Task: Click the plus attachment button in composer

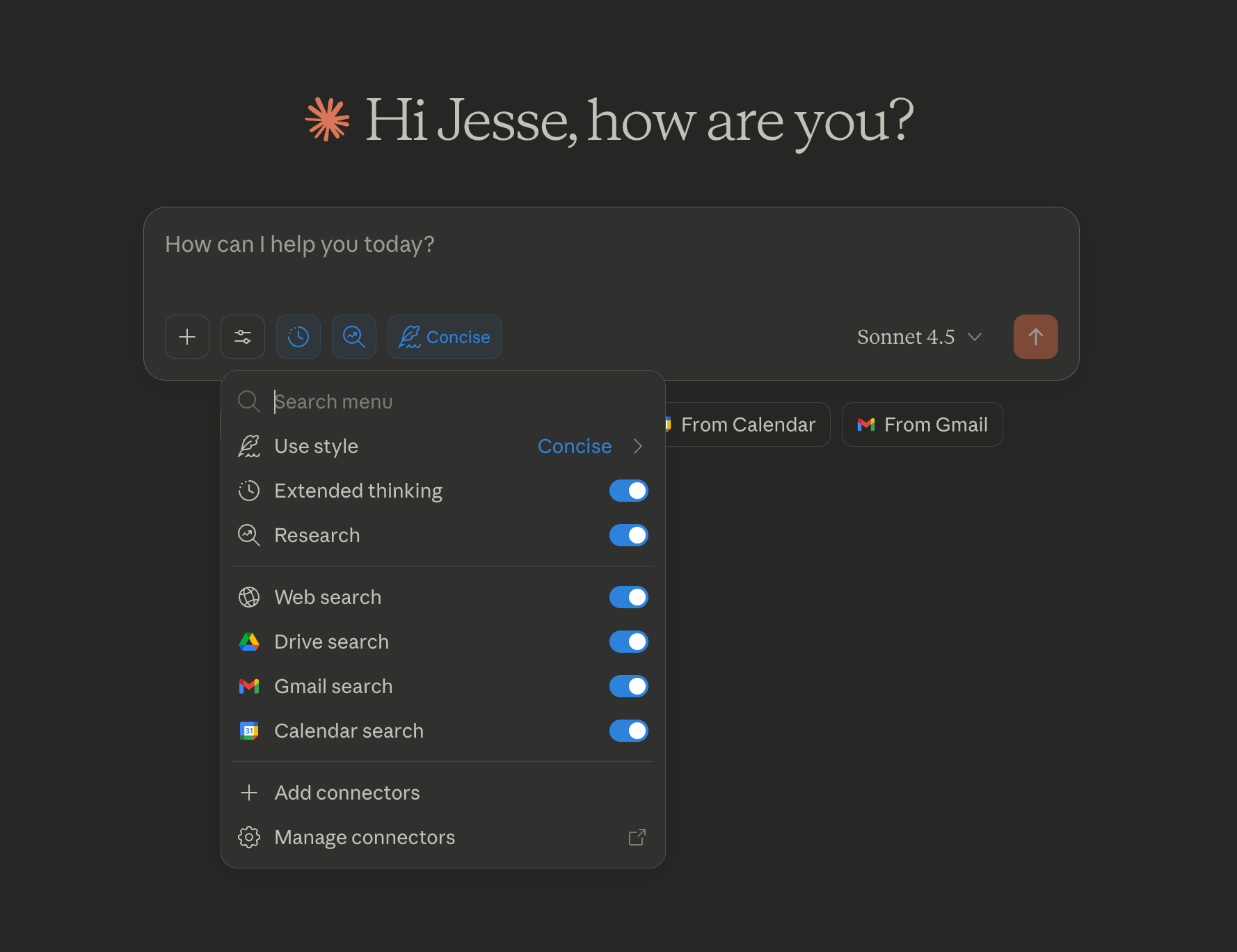Action: click(x=187, y=337)
